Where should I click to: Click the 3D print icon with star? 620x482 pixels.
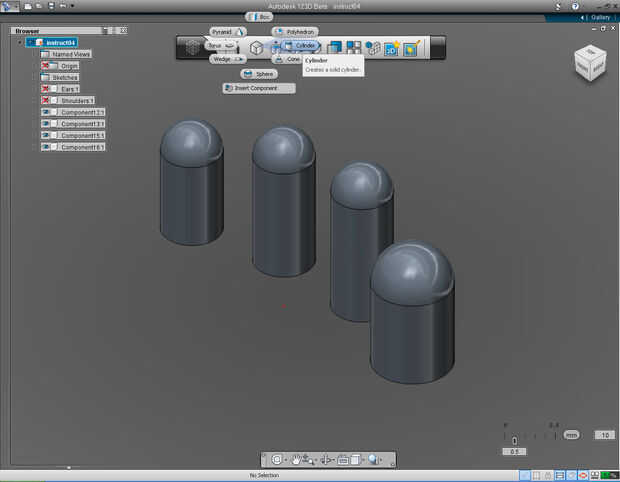click(x=392, y=48)
